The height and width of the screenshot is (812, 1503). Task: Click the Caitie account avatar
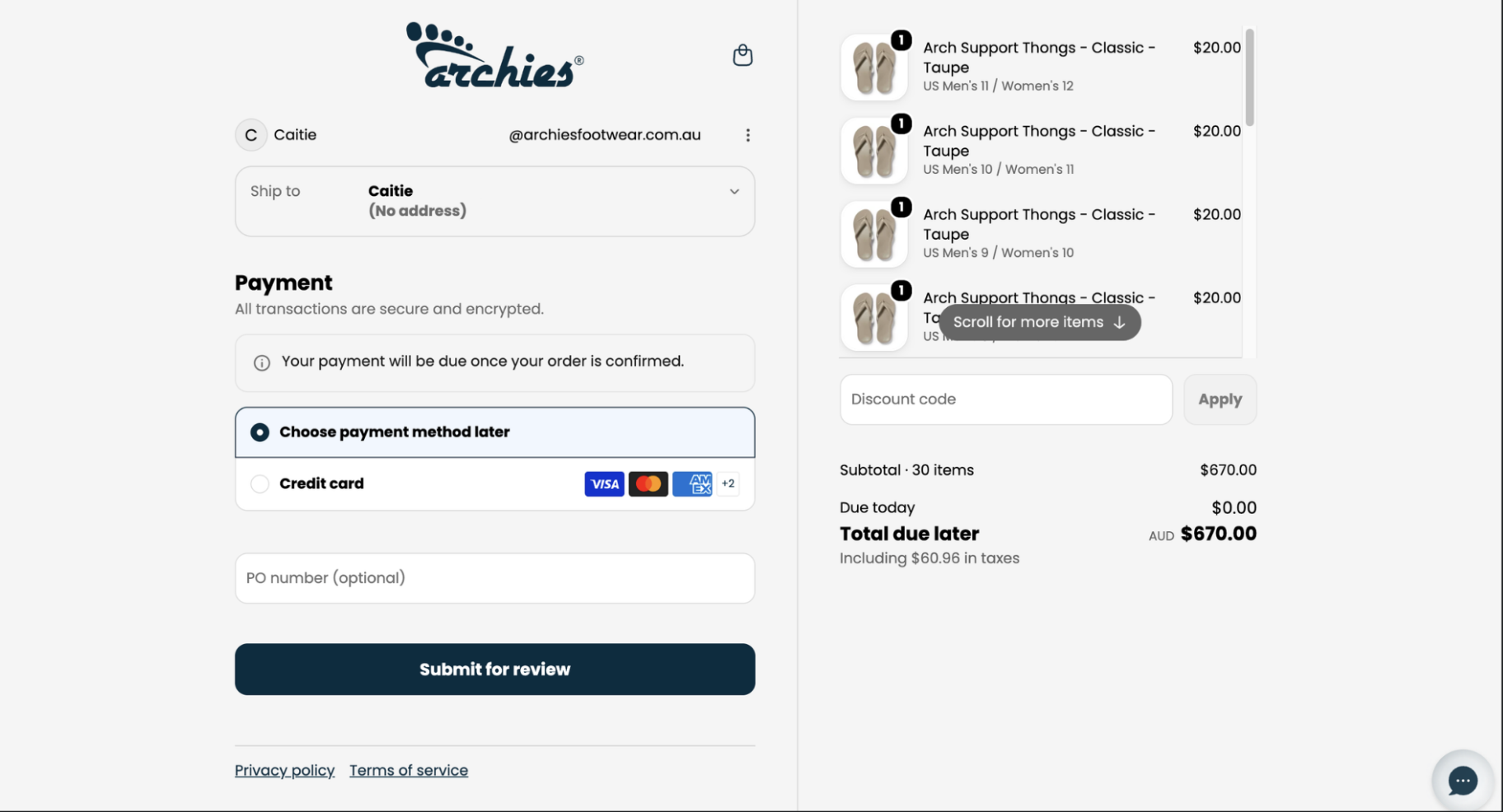(251, 135)
